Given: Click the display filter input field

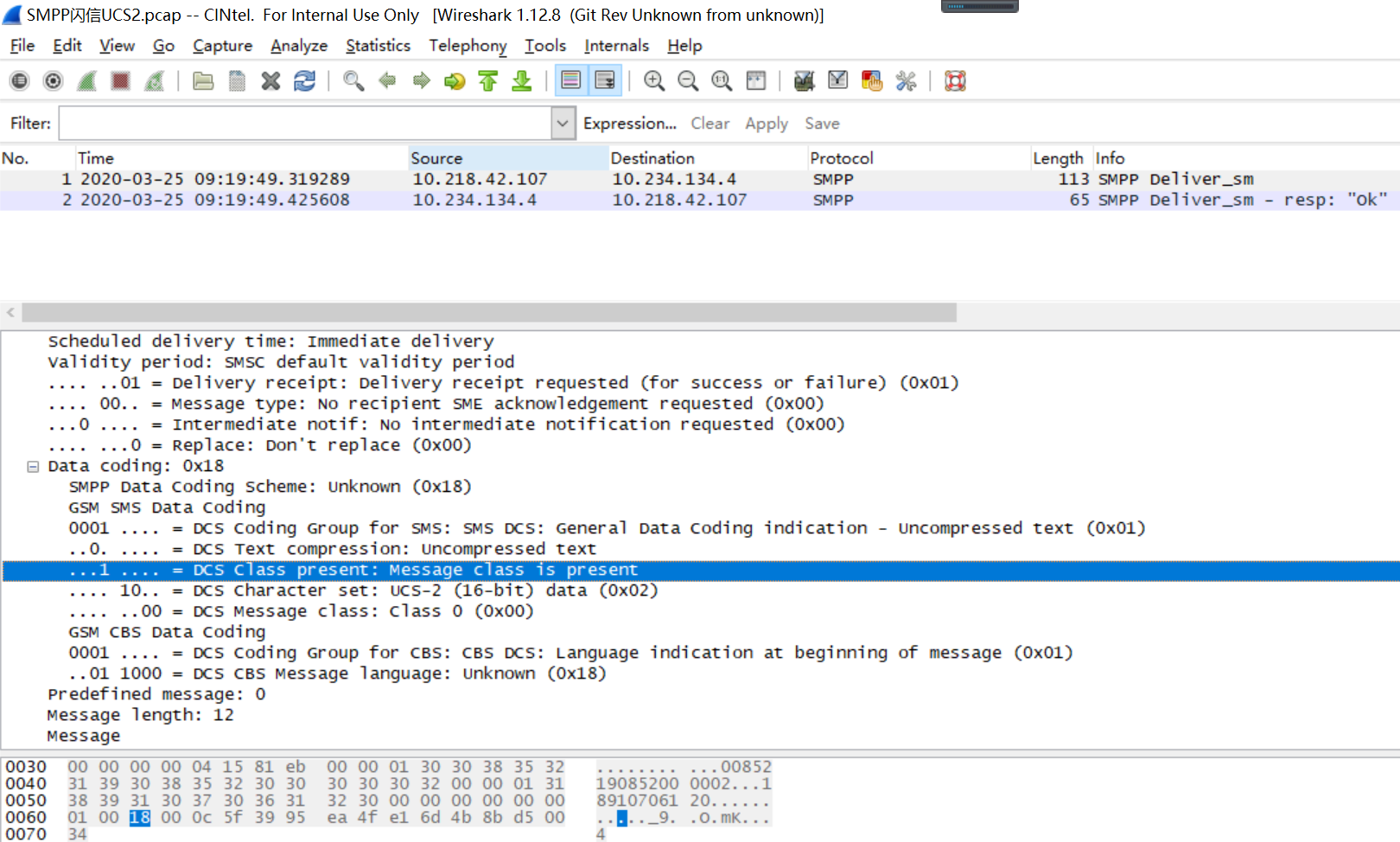Looking at the screenshot, I should 305,124.
